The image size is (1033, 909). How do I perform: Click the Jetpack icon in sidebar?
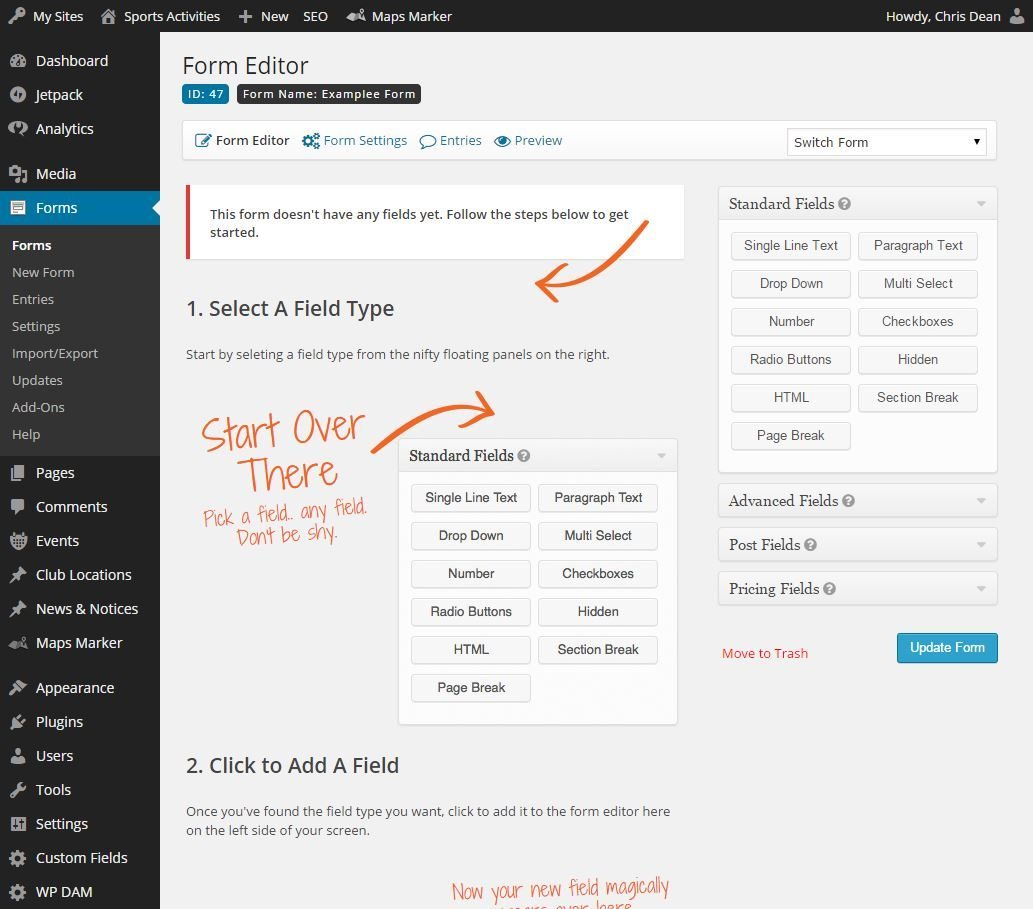coord(17,95)
